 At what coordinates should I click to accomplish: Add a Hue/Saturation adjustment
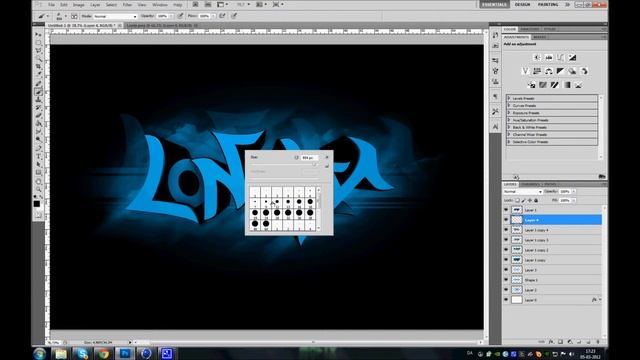tap(537, 71)
